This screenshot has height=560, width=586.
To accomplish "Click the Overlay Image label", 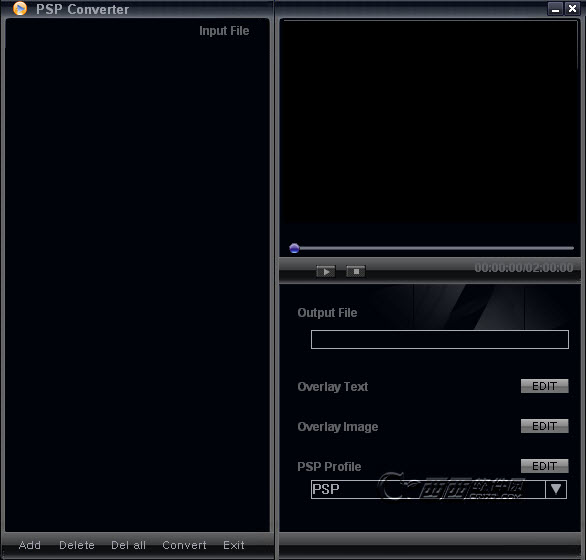I will [337, 427].
